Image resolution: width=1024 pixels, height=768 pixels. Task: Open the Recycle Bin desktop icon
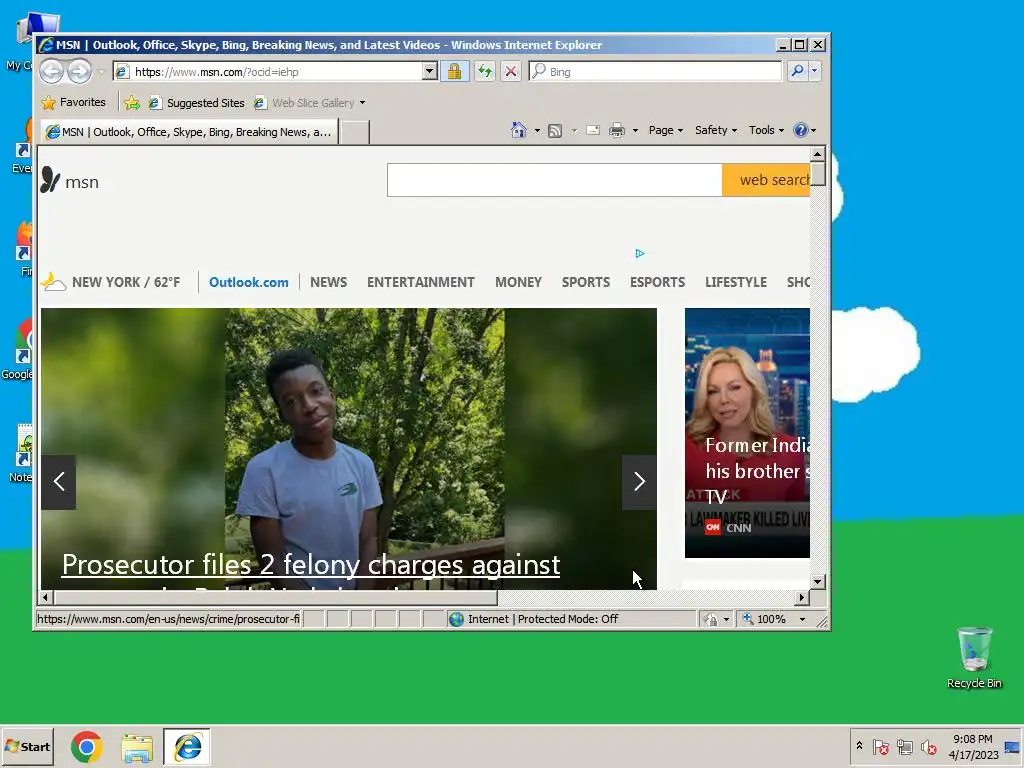(974, 658)
